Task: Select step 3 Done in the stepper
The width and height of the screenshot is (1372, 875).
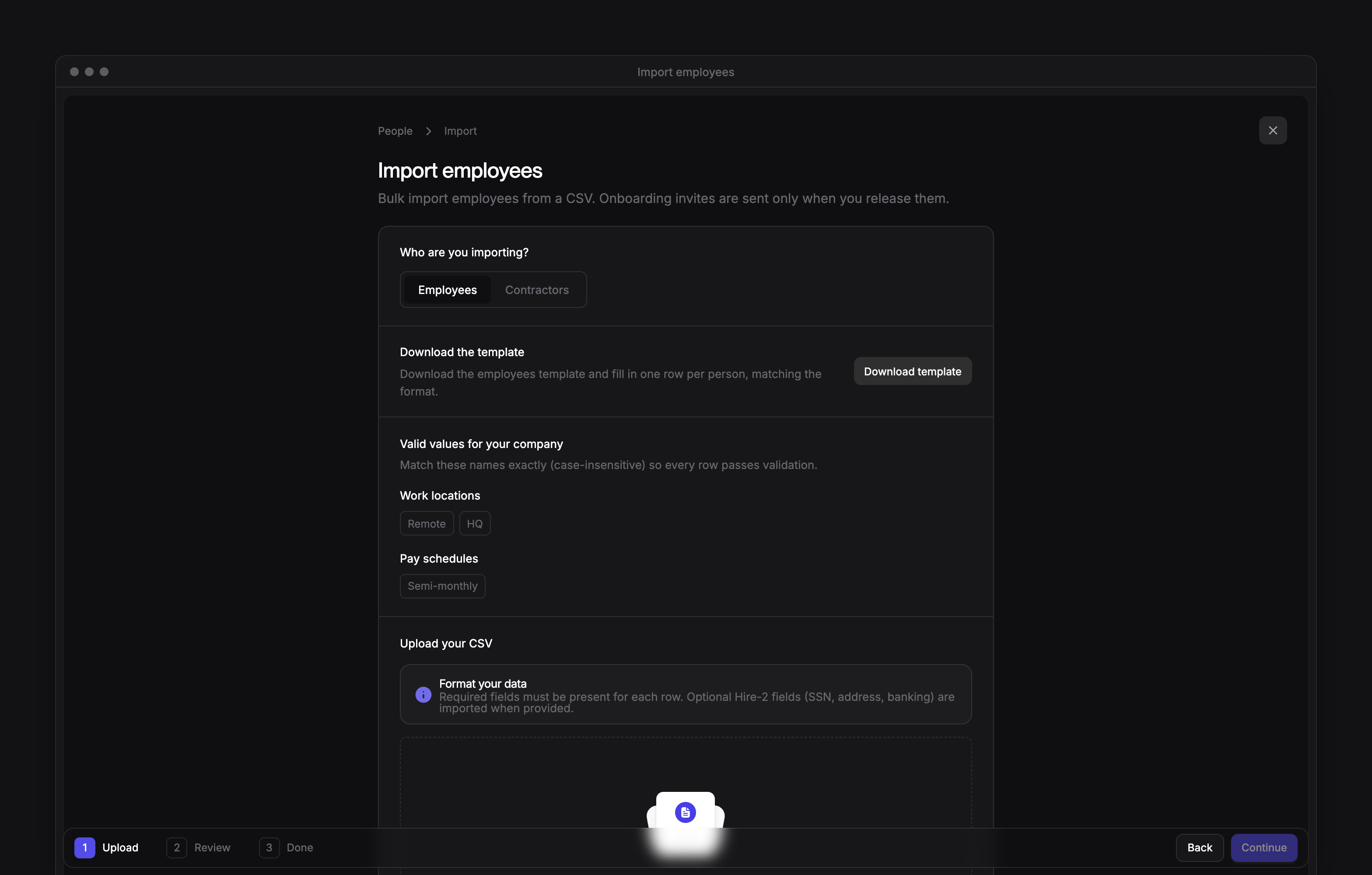Action: point(286,847)
